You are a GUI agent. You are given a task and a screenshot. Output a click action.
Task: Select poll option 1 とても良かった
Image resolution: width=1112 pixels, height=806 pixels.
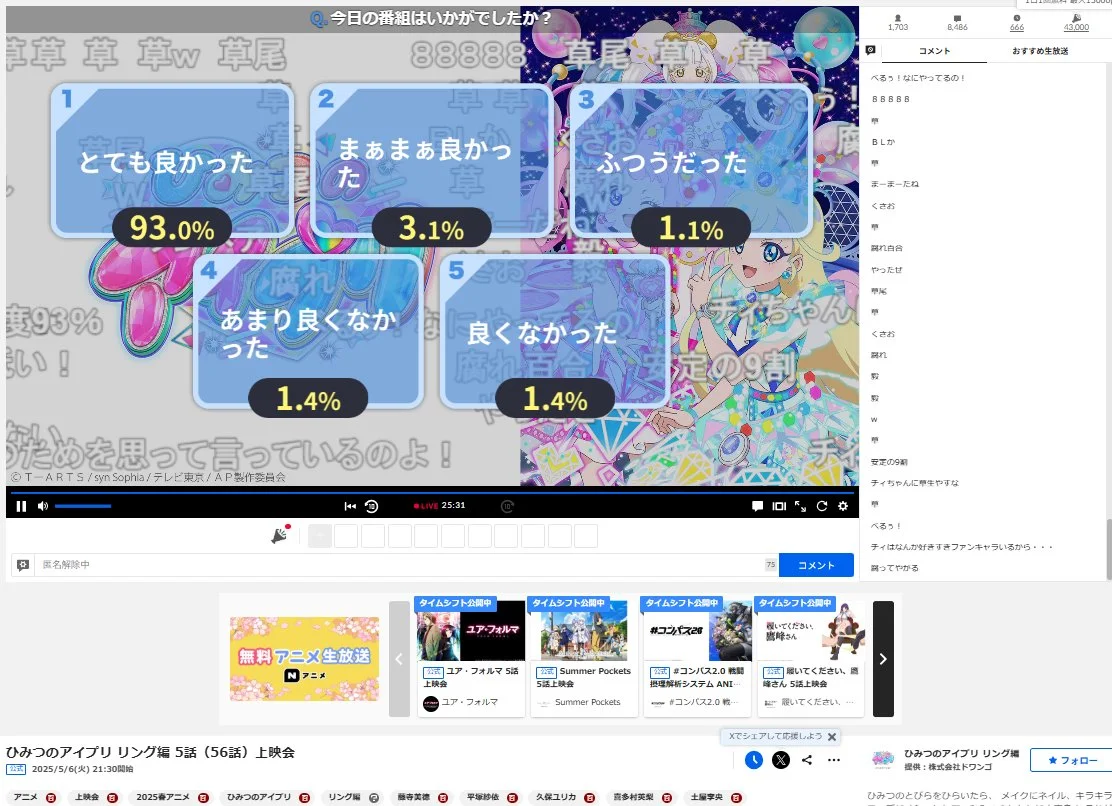pyautogui.click(x=172, y=161)
